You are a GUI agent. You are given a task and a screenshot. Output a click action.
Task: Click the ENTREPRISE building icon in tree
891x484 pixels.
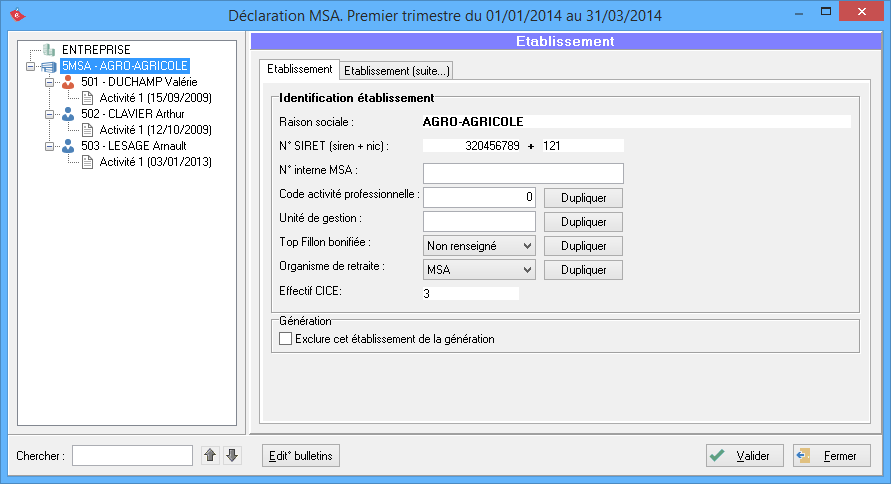pyautogui.click(x=51, y=50)
